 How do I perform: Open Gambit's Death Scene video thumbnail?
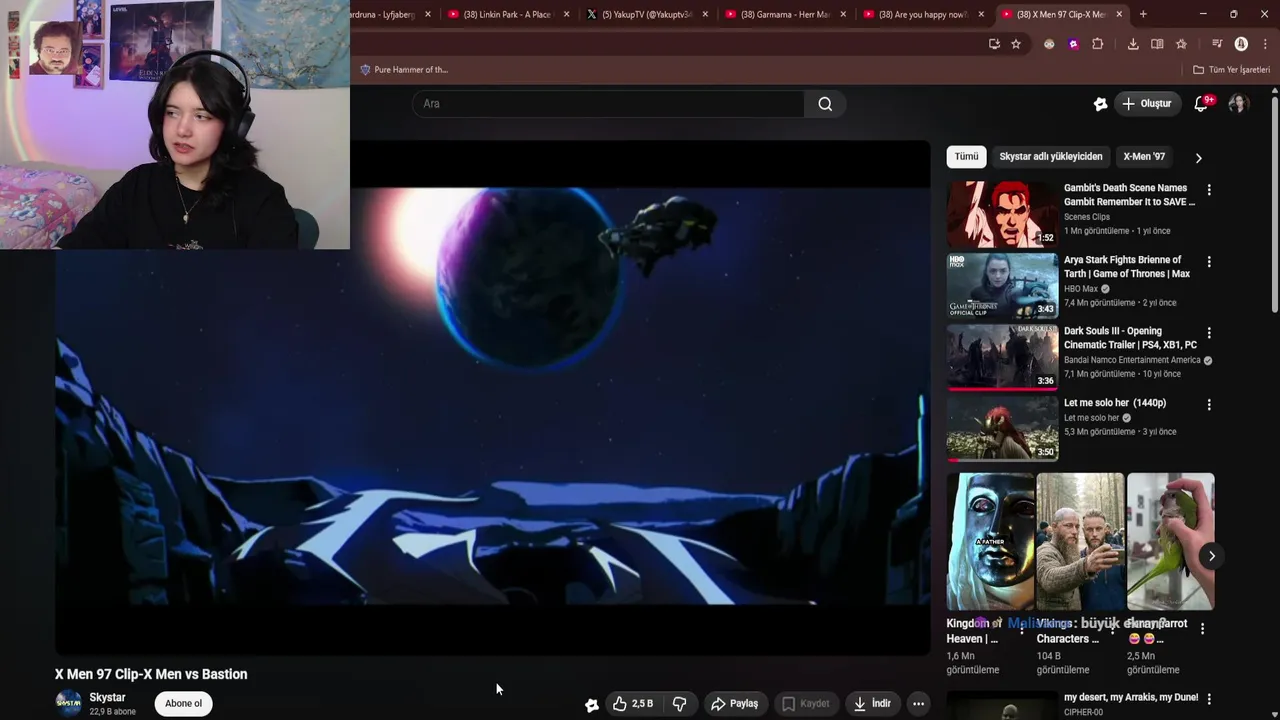[x=1002, y=214]
